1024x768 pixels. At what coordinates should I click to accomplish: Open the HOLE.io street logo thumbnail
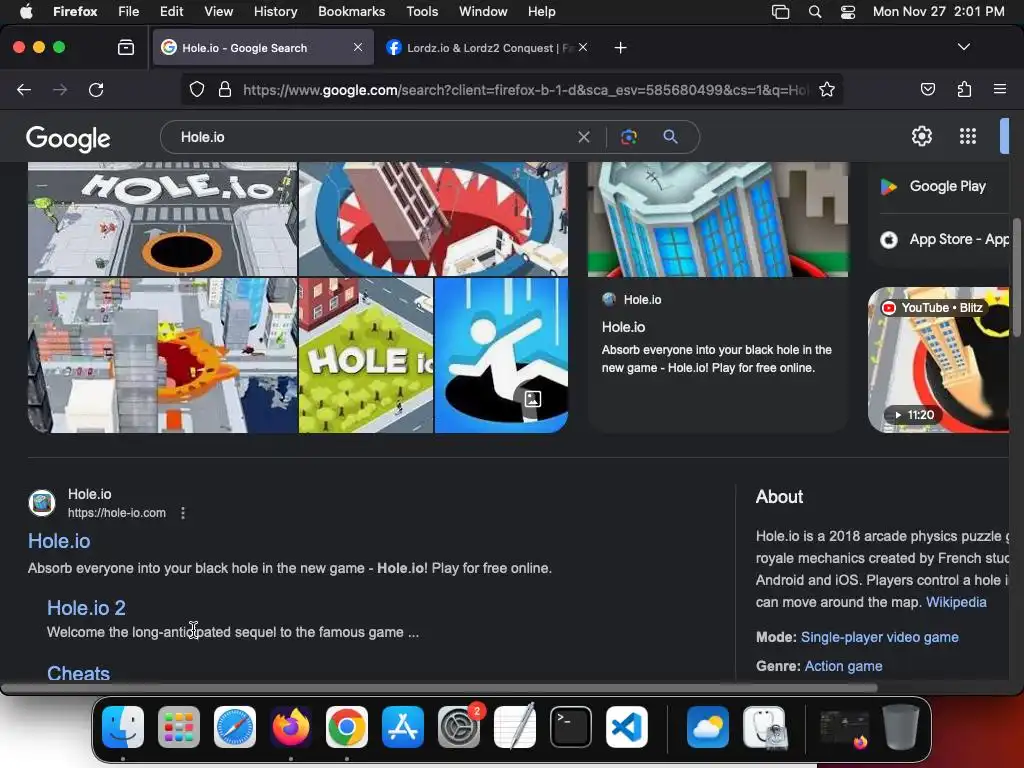(x=162, y=219)
